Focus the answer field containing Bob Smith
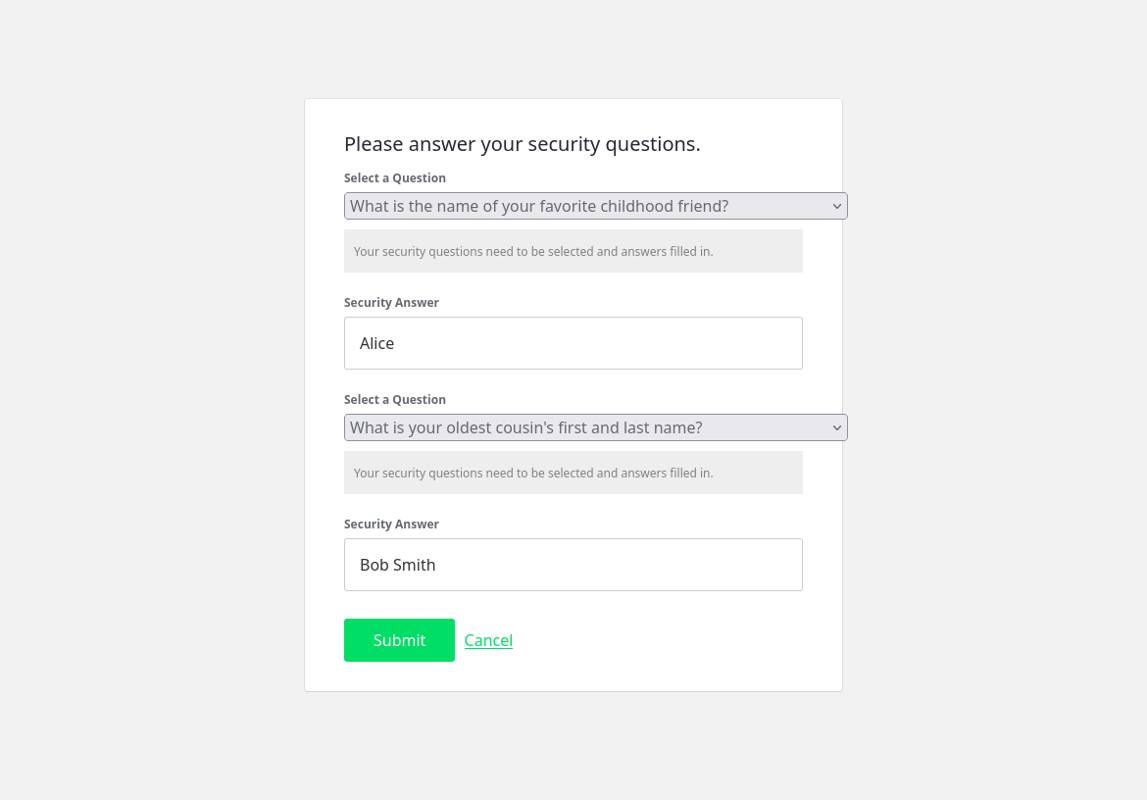Viewport: 1147px width, 800px height. pyautogui.click(x=573, y=564)
